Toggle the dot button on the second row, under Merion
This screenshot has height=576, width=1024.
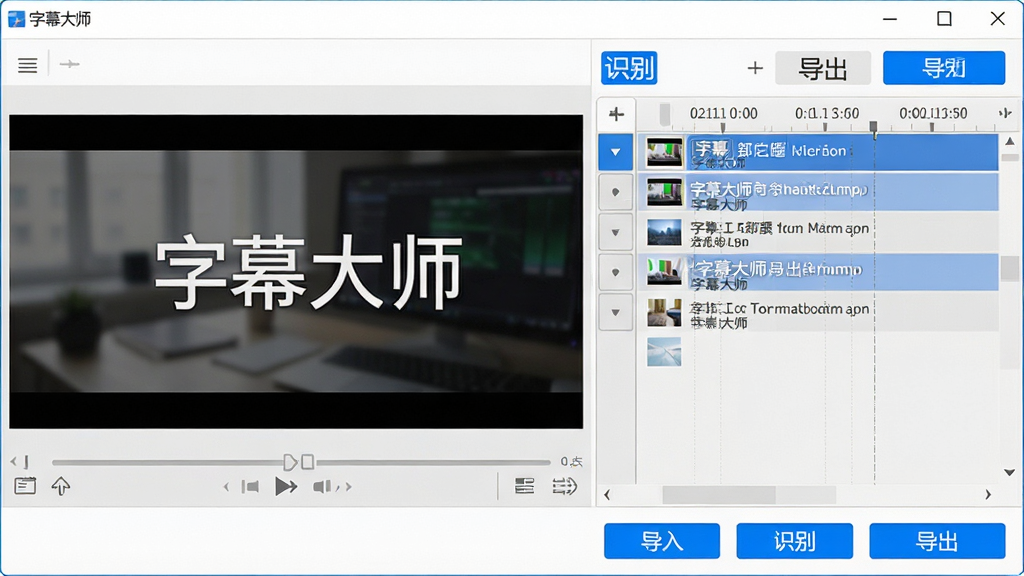pos(615,192)
